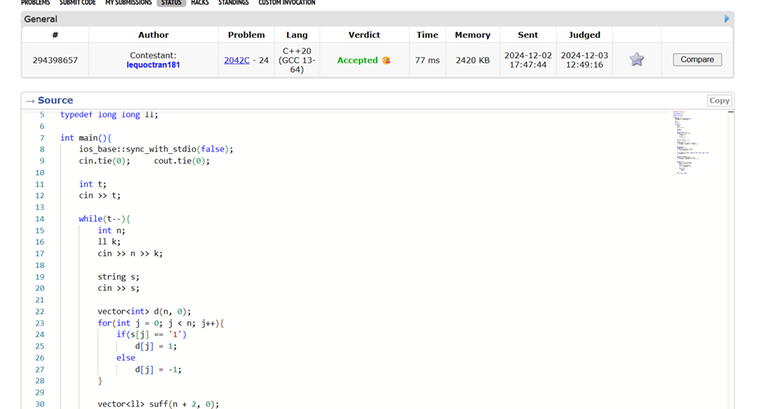
Task: Open the SUBMIT CODE tab
Action: coord(85,3)
